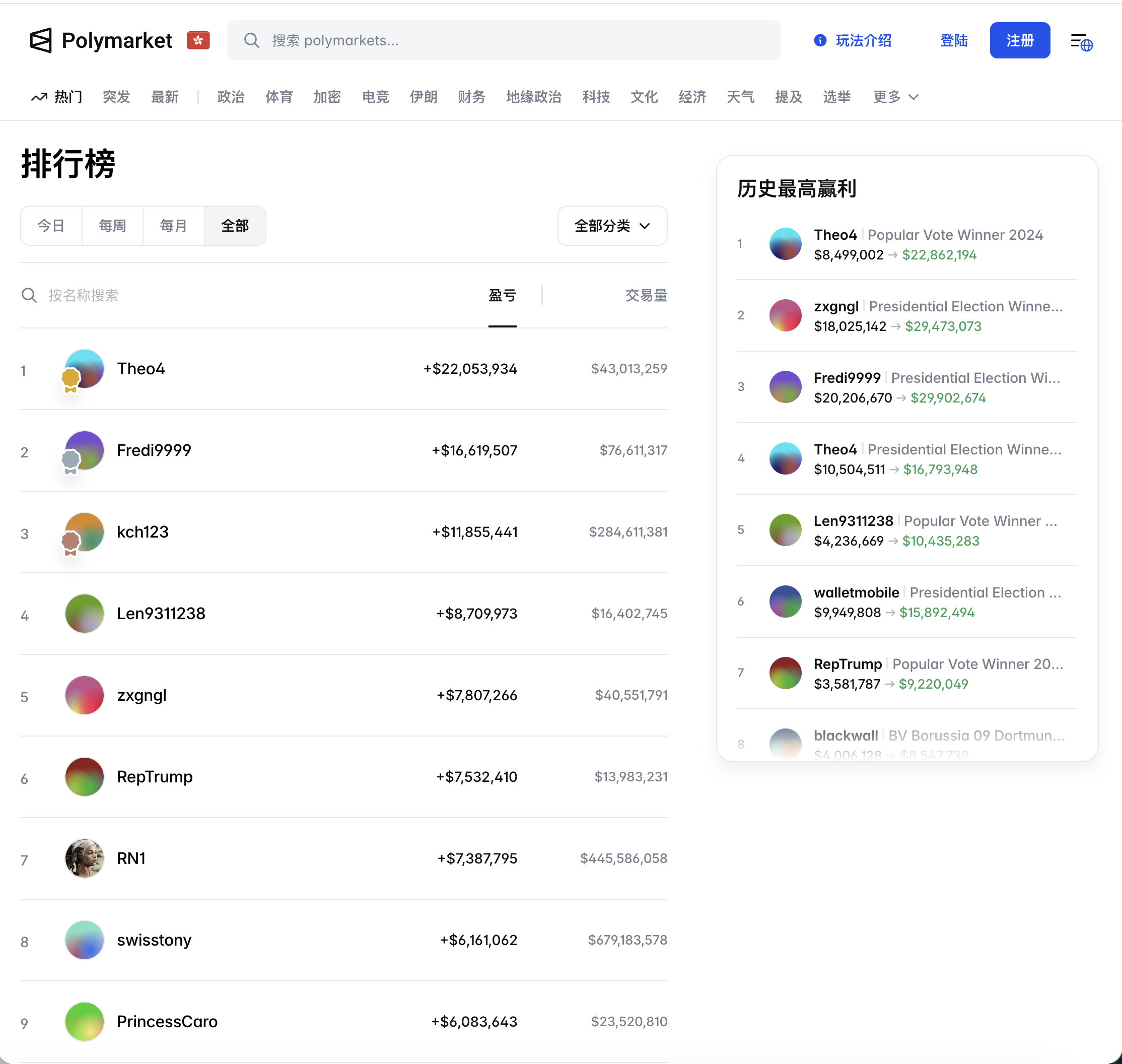This screenshot has height=1064, width=1122.
Task: Switch leaderboard period to 今日
Action: [51, 226]
